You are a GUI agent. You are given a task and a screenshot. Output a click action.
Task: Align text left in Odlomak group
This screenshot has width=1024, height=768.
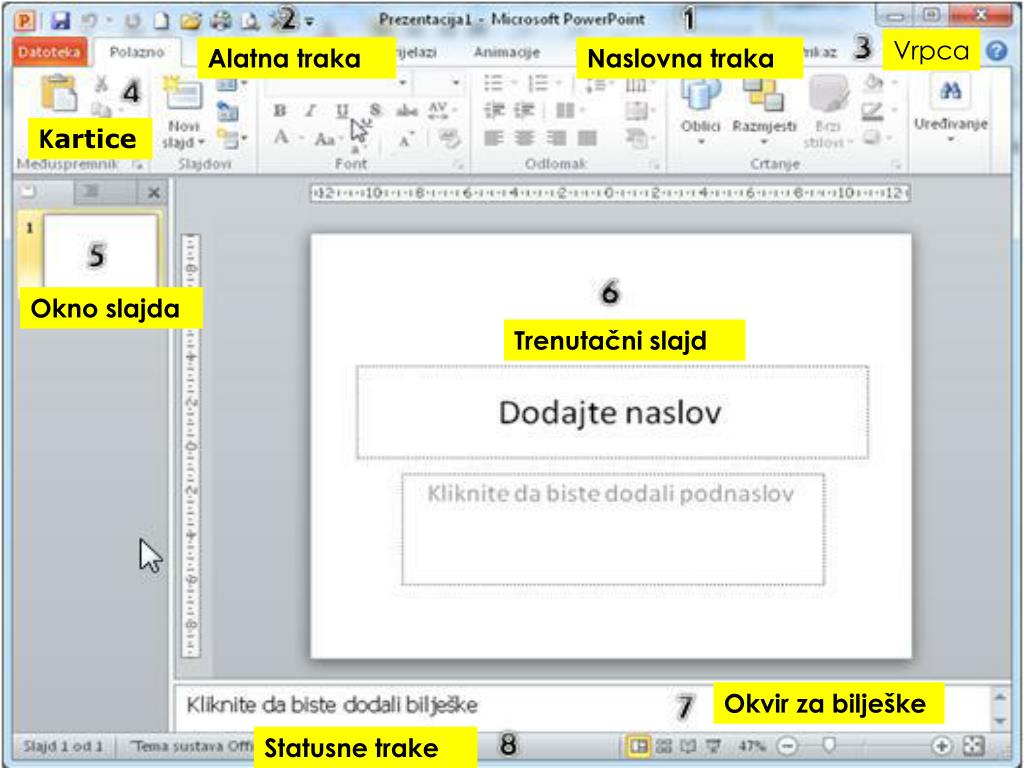click(x=494, y=138)
